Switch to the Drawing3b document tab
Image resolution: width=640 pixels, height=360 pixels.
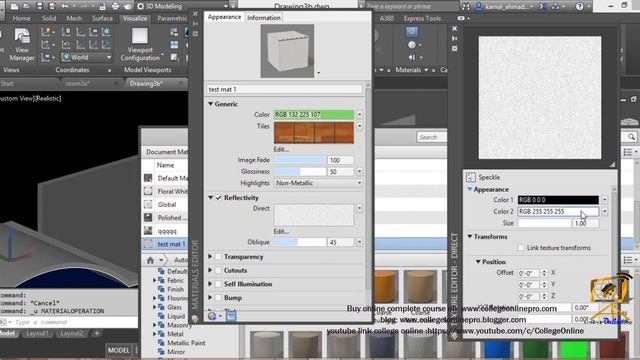[146, 84]
